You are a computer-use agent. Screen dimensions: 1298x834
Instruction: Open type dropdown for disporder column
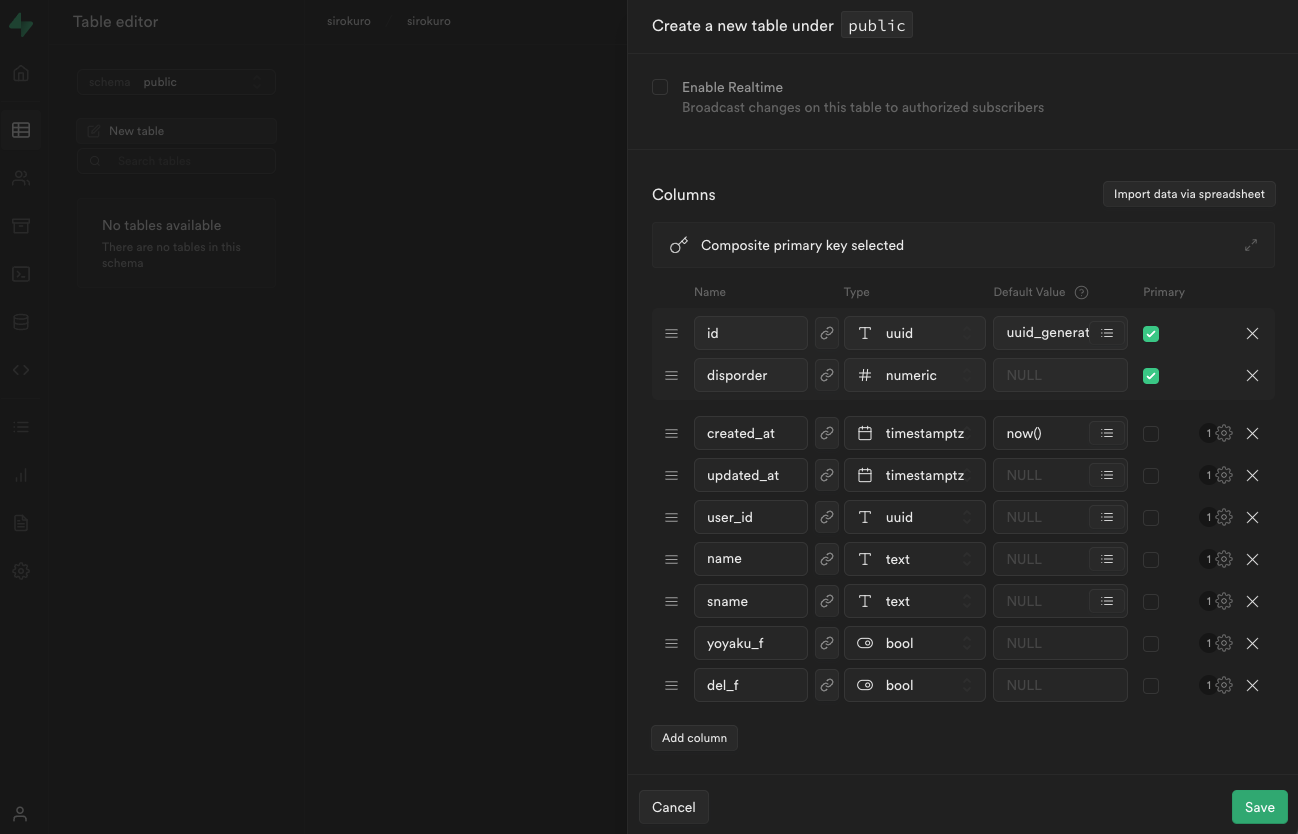point(915,375)
